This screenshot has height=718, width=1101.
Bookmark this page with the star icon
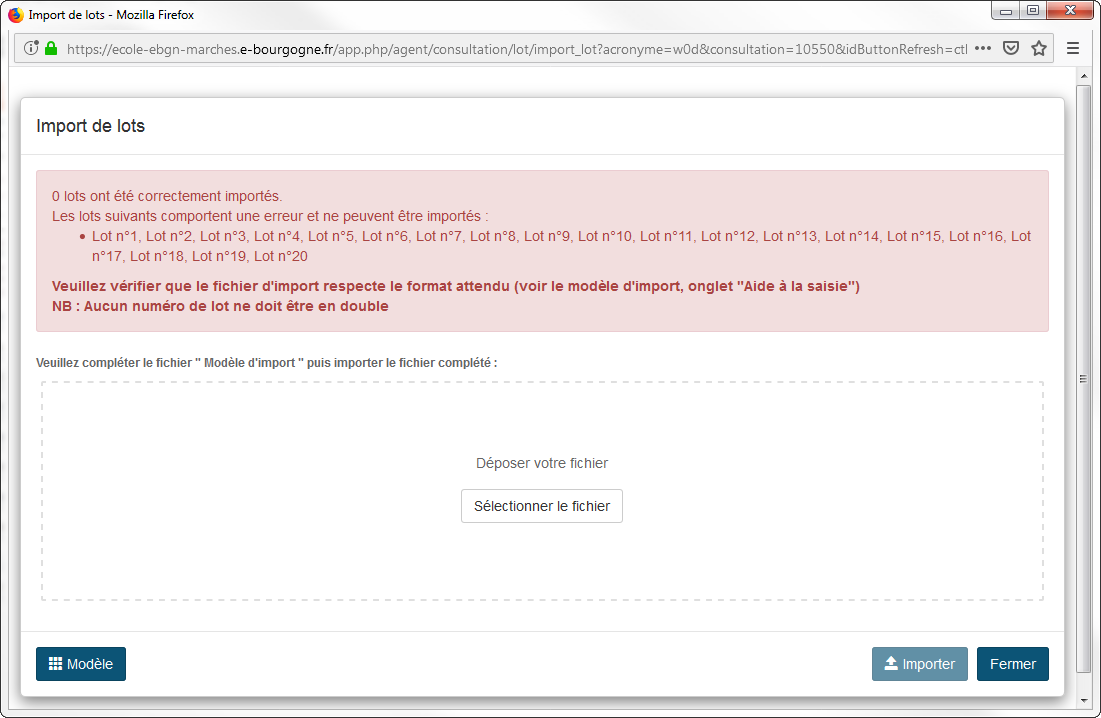pos(1039,48)
